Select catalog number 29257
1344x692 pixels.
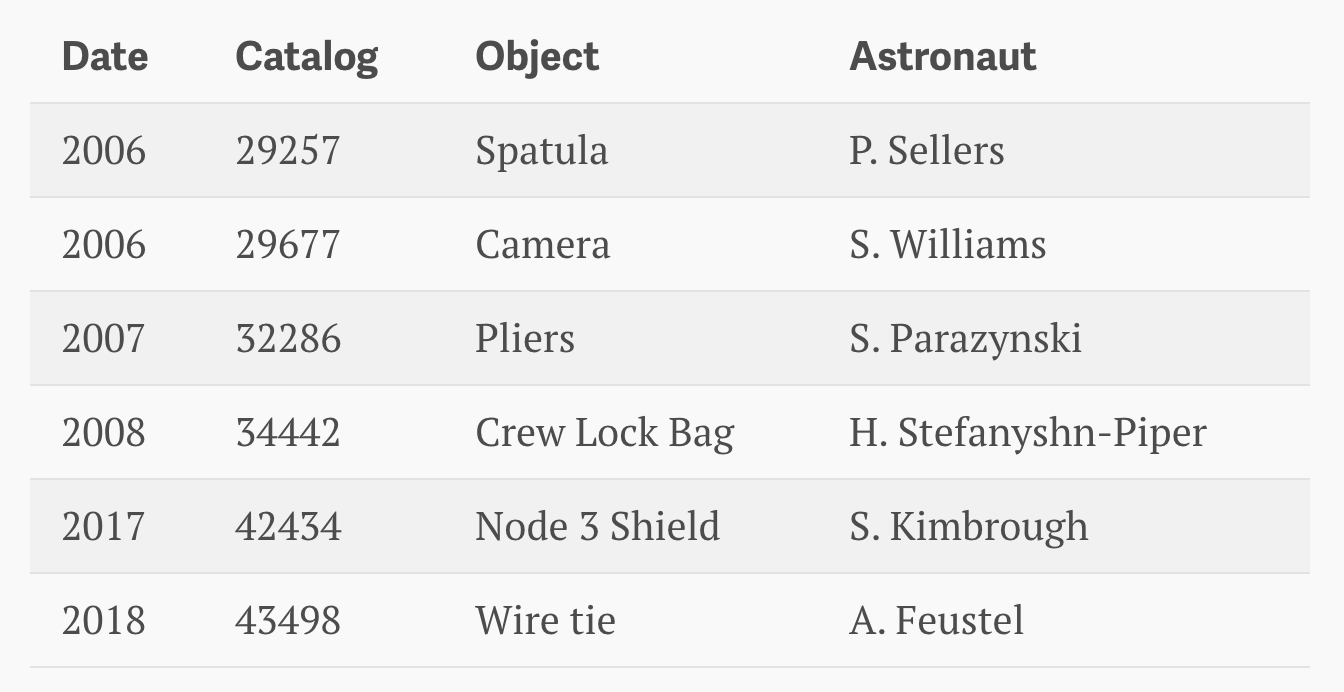click(x=288, y=151)
